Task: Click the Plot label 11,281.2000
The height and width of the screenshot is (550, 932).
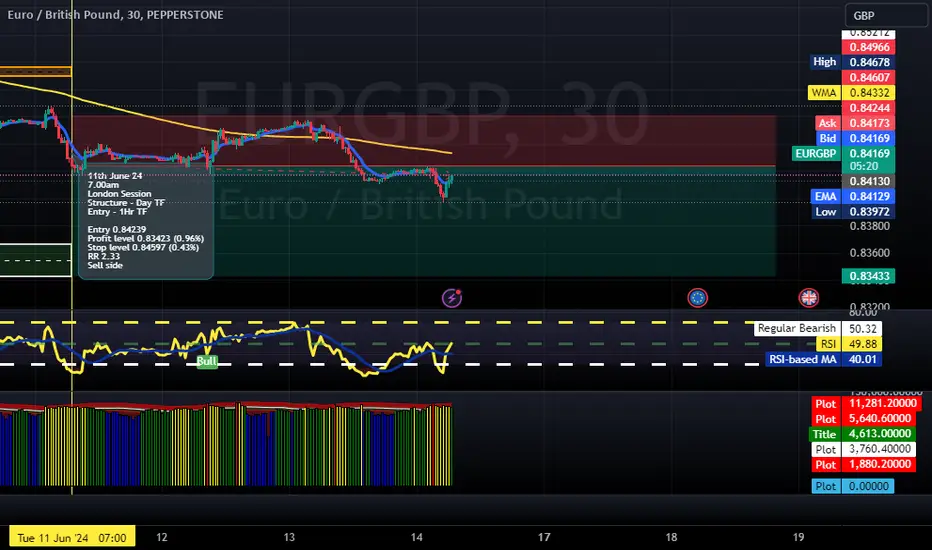Action: pyautogui.click(x=867, y=404)
